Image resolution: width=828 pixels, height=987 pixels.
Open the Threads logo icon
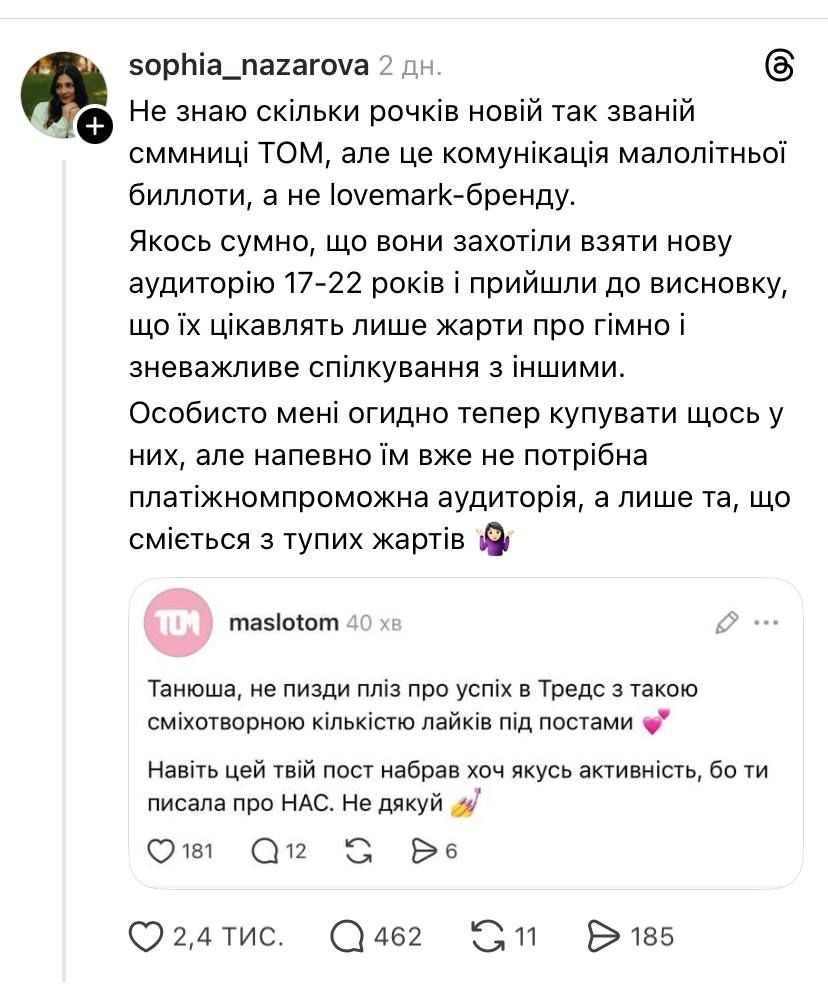[778, 67]
